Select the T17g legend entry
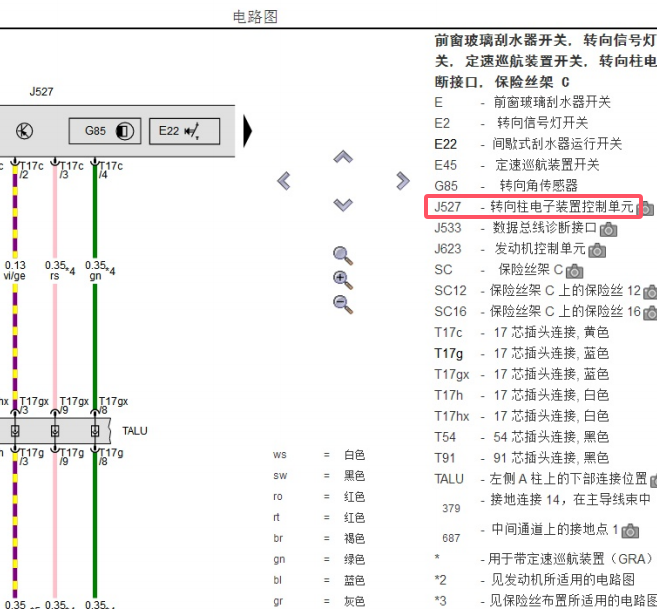The height and width of the screenshot is (609, 657). click(x=522, y=353)
